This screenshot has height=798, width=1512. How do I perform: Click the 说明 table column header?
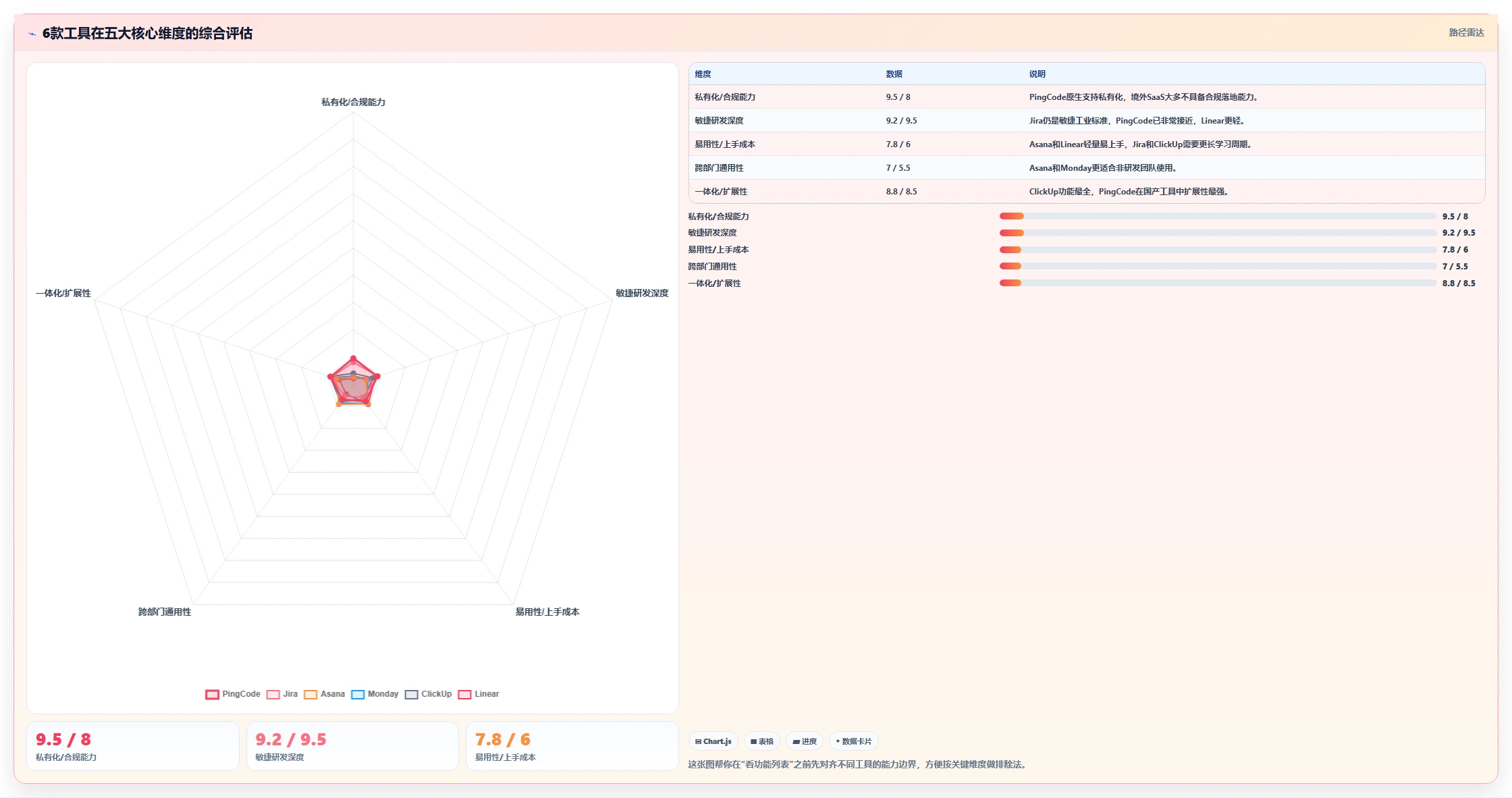click(1037, 74)
